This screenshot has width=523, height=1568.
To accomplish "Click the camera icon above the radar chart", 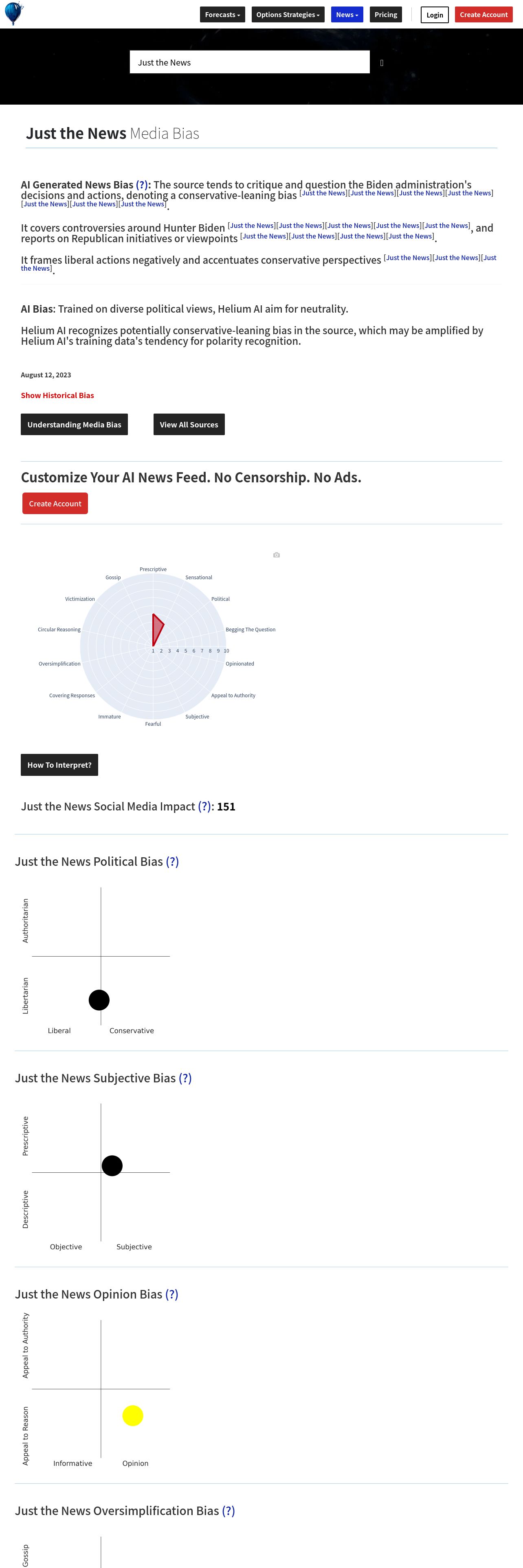I will (x=277, y=555).
